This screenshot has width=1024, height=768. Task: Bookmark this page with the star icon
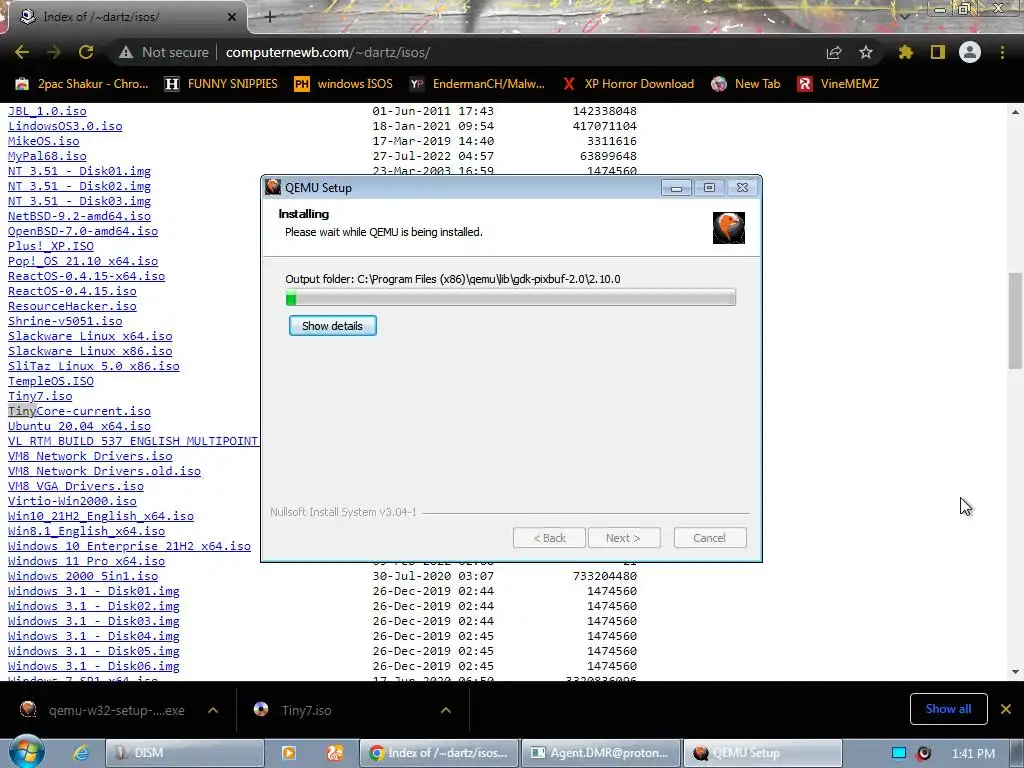(x=866, y=52)
